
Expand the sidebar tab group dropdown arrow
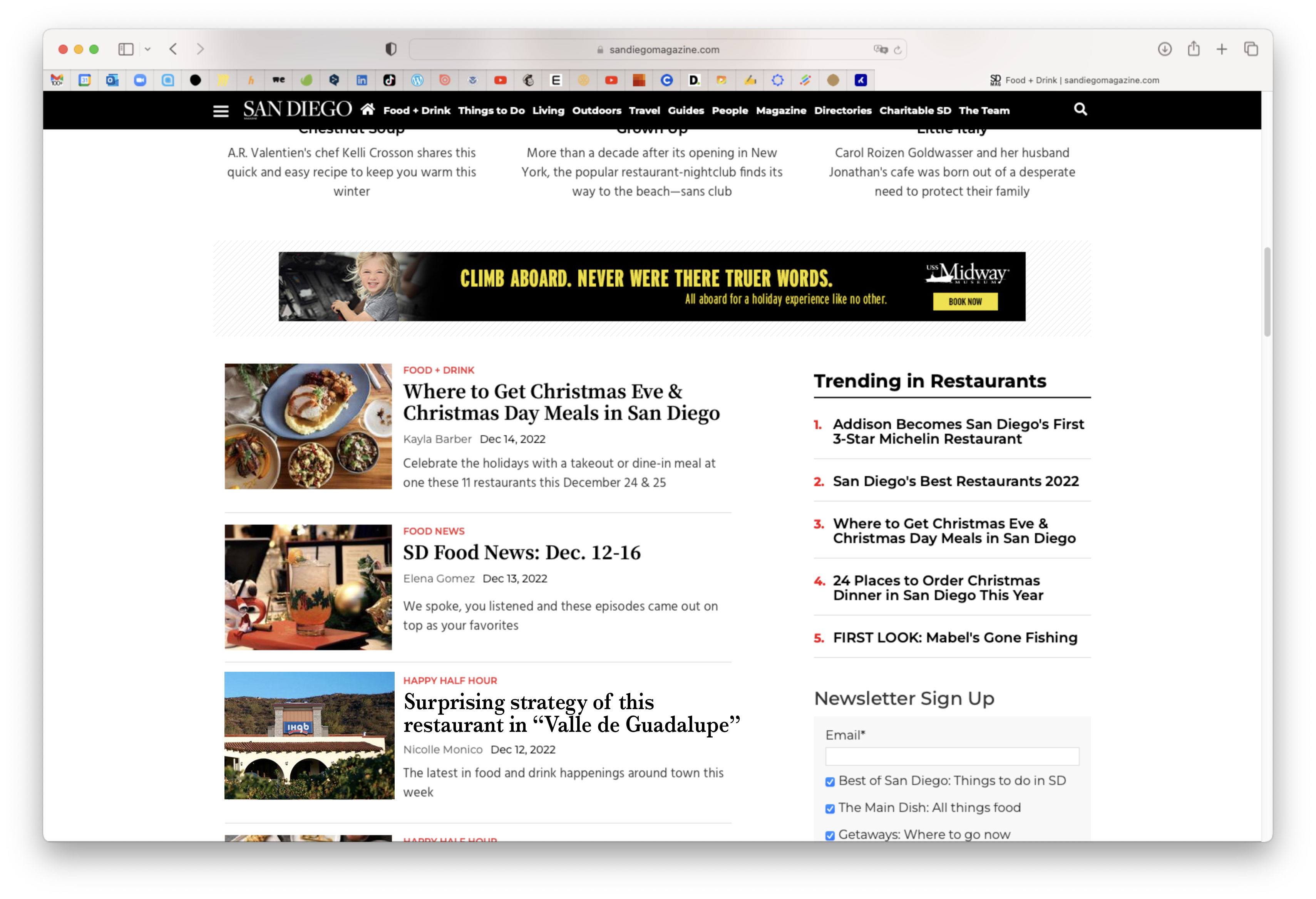[147, 49]
